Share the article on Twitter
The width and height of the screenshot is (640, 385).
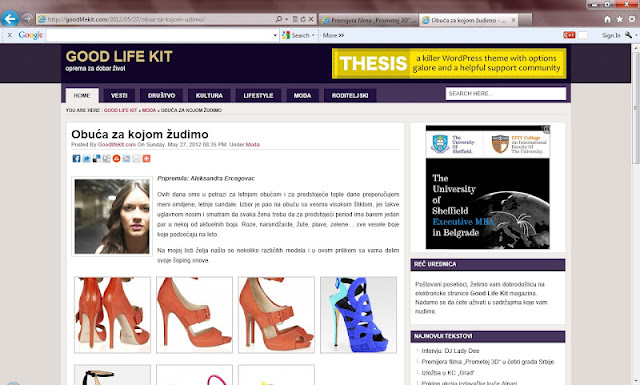pos(87,158)
